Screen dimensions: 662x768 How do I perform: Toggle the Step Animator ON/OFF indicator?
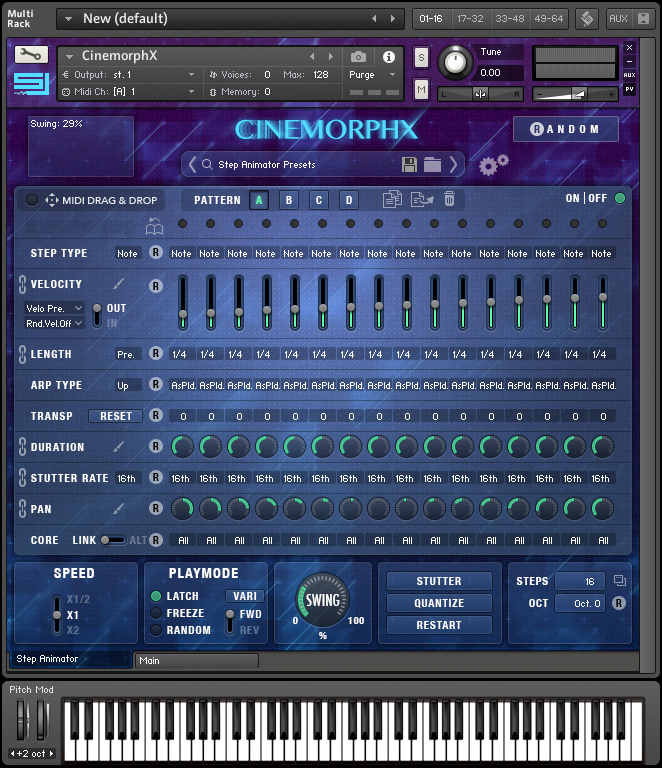(x=620, y=198)
